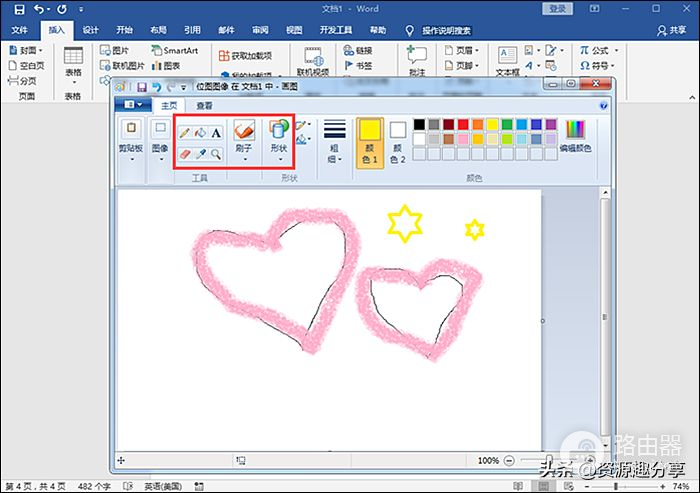Viewport: 700px width, 493px height.
Task: Select the Pencil tool in Paint
Action: 185,132
